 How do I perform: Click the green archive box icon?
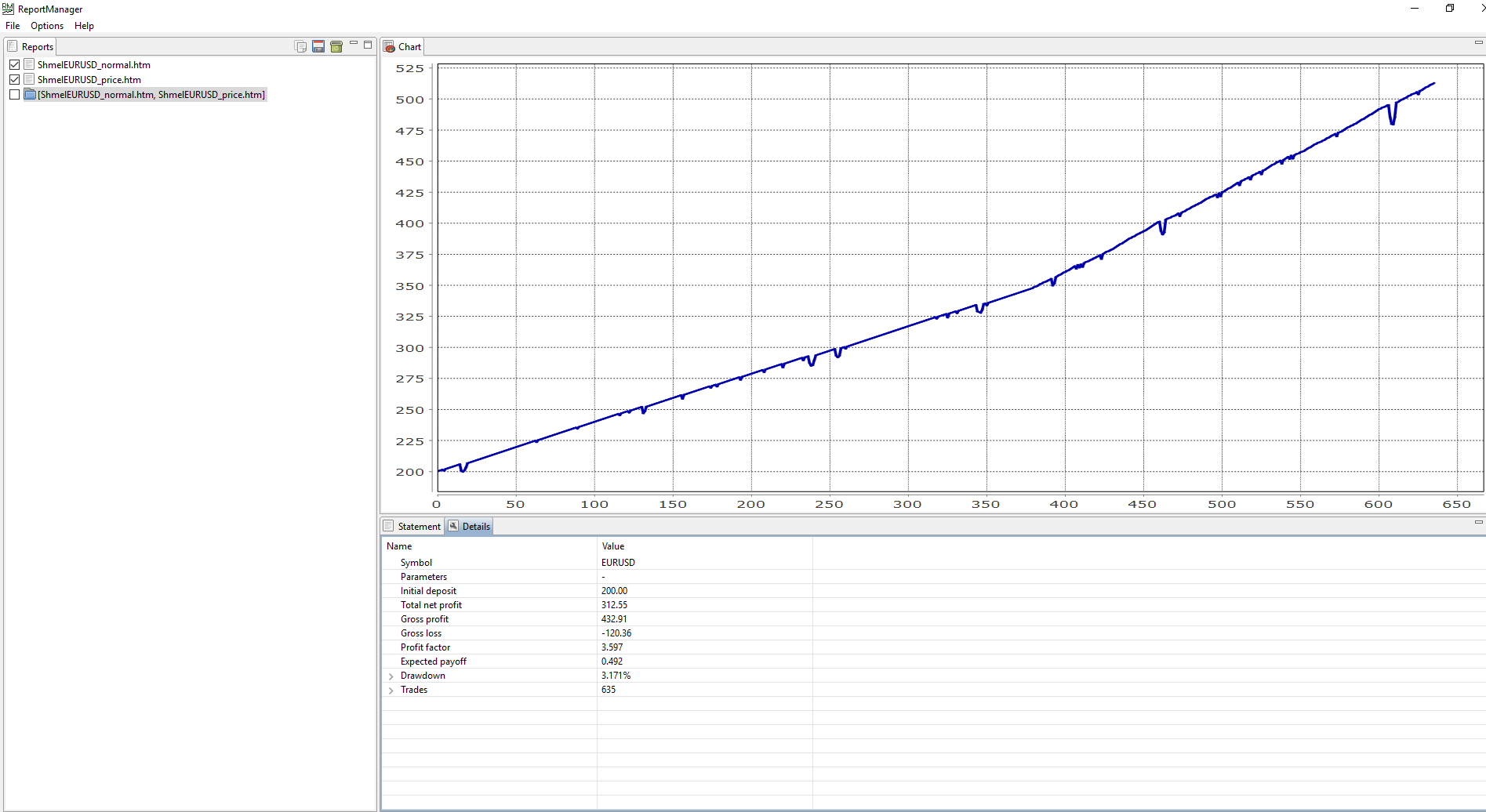(x=336, y=46)
